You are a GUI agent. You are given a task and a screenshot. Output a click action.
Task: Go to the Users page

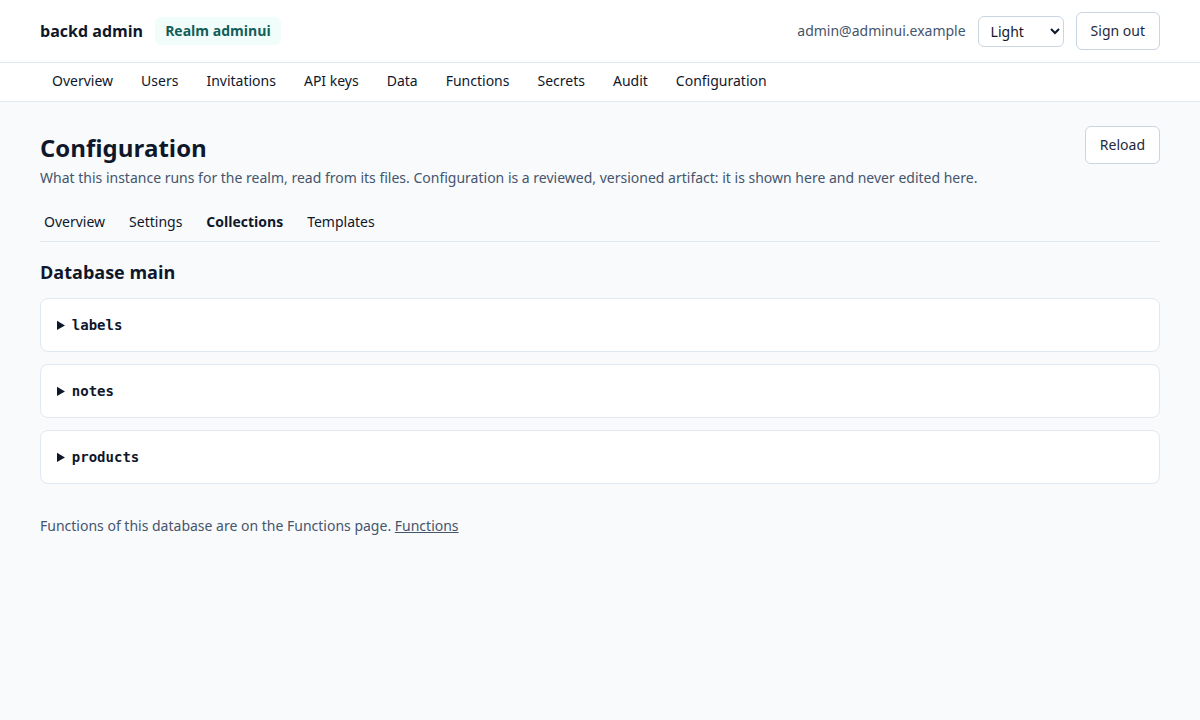160,81
